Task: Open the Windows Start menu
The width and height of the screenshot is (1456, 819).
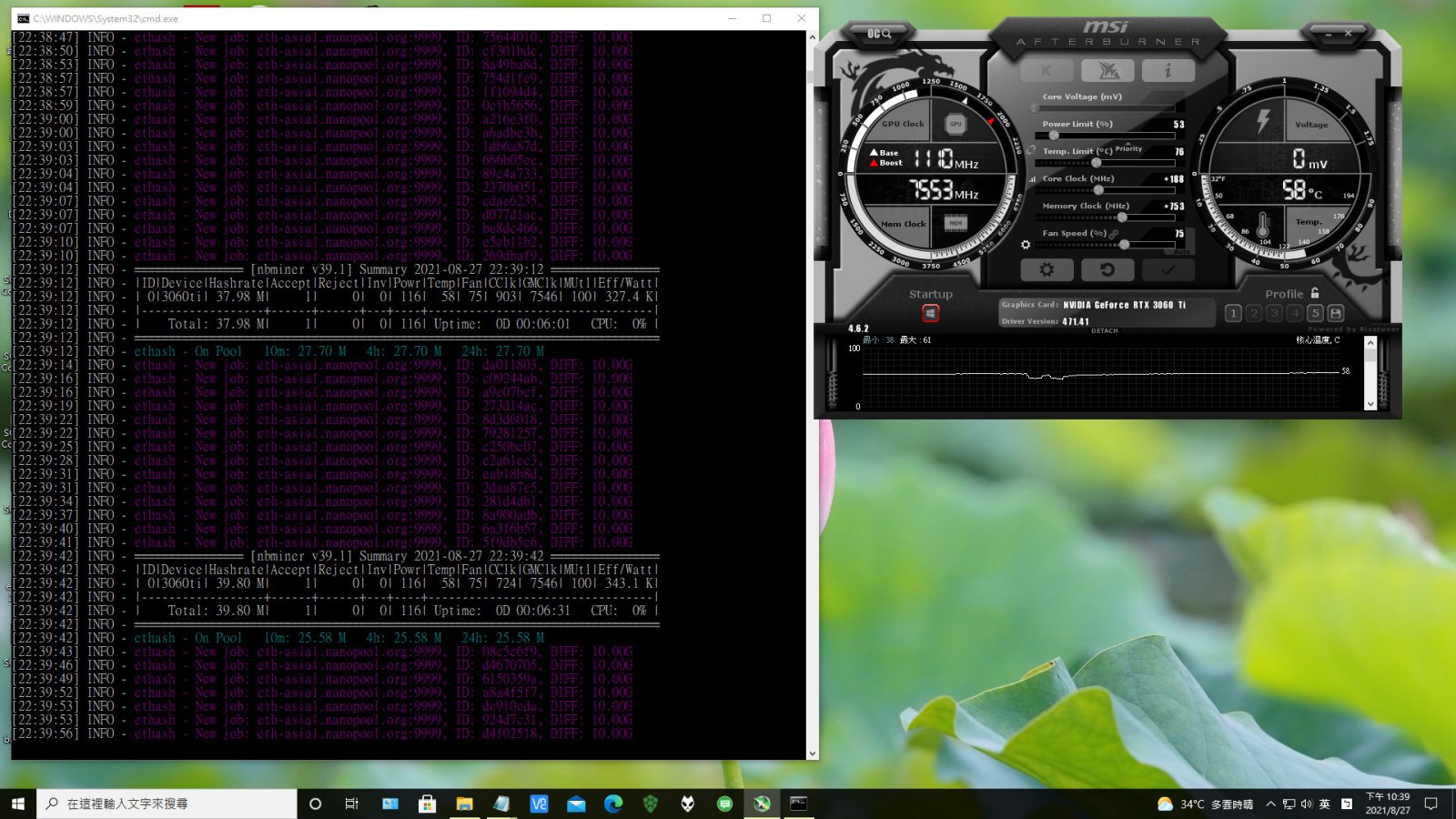Action: (18, 804)
